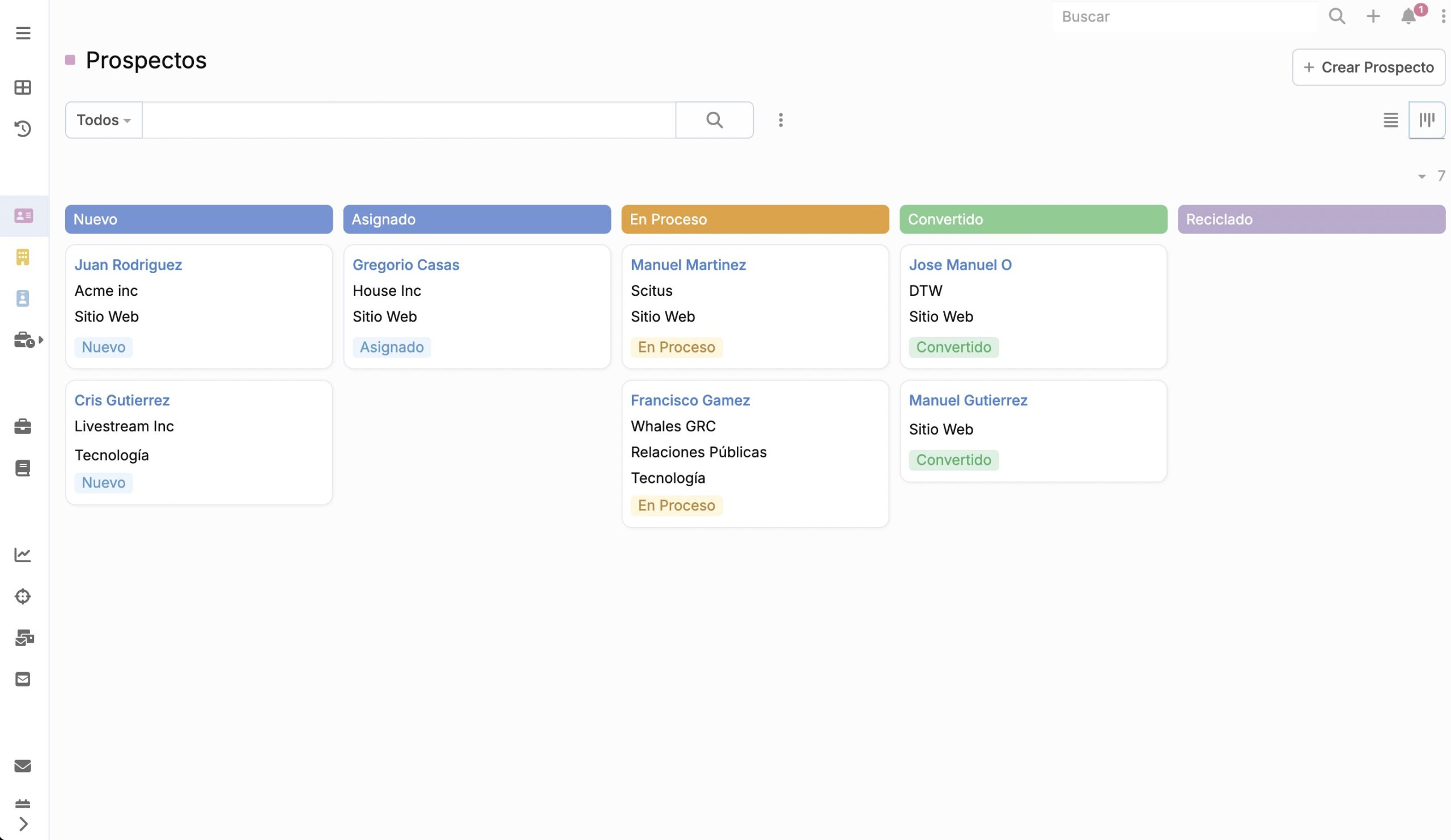Open the outlined envelope icon in the sidebar
Viewport: 1451px width, 840px height.
(23, 680)
